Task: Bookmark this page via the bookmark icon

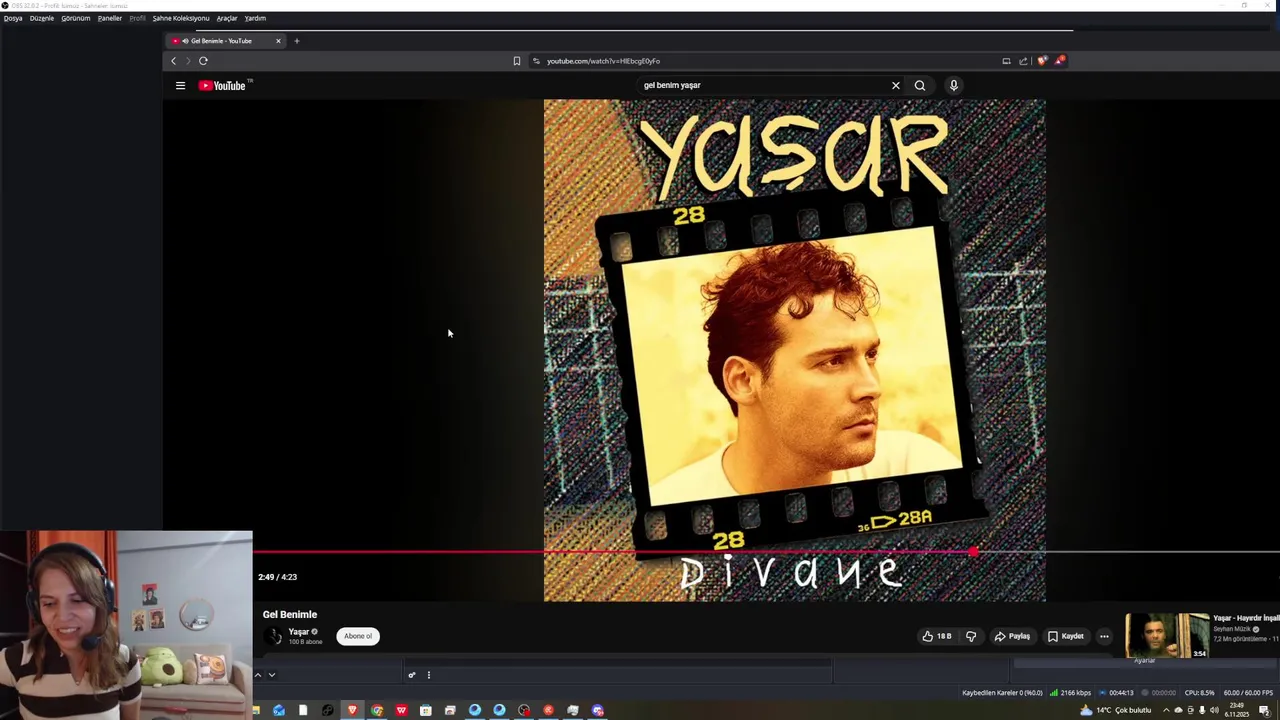Action: (517, 61)
